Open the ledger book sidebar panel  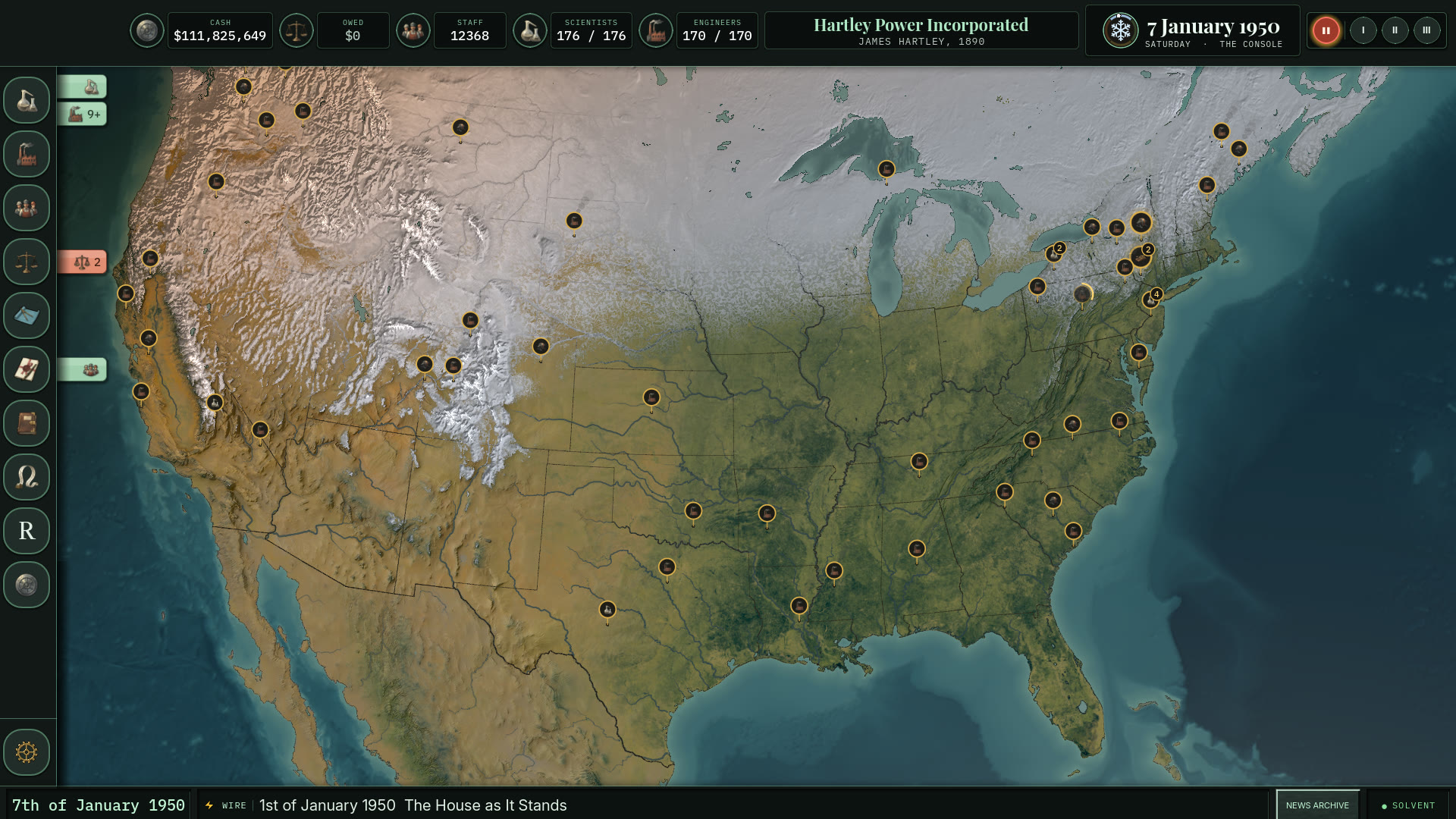27,423
